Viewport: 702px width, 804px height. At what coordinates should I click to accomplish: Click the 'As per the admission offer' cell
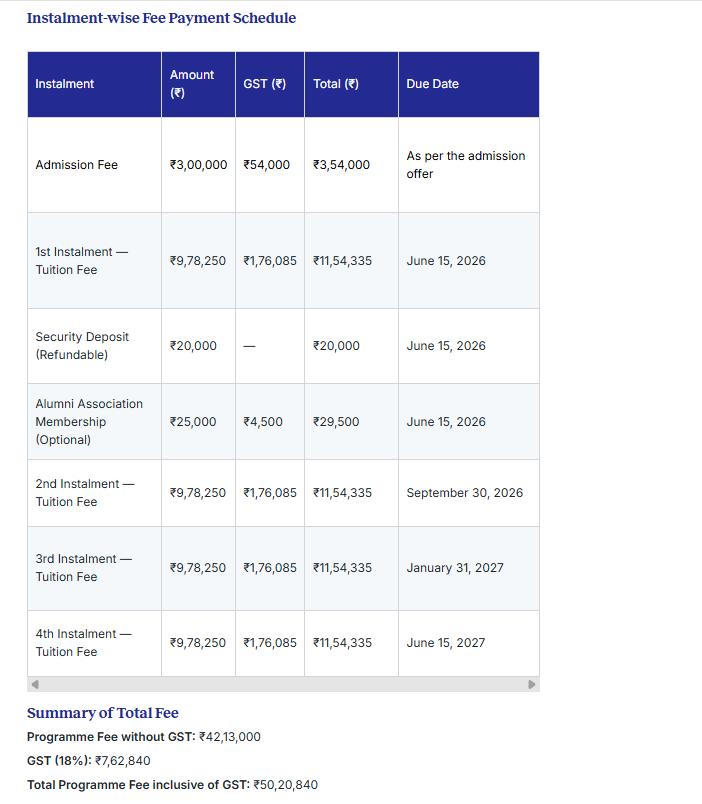467,164
